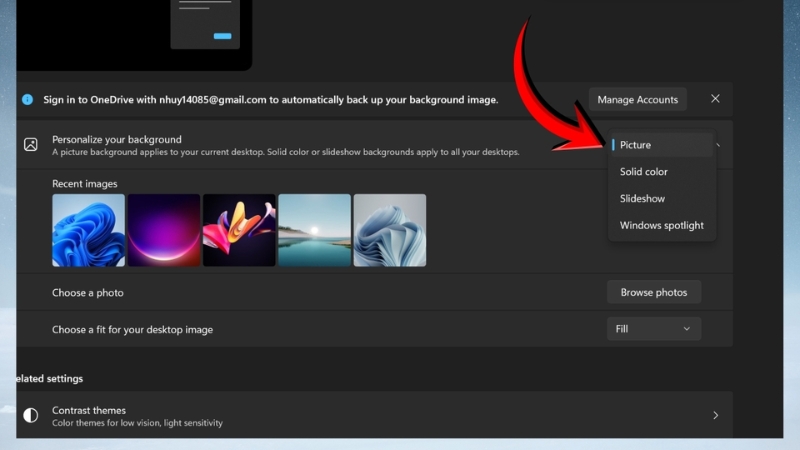Open Contrast themes using its right chevron
800x450 pixels.
715,415
